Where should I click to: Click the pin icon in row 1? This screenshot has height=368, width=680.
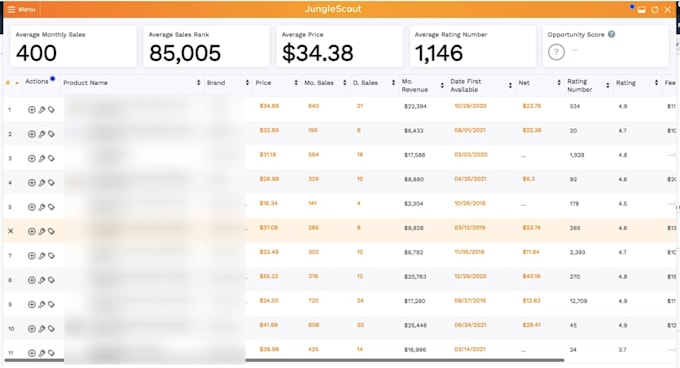(42, 110)
